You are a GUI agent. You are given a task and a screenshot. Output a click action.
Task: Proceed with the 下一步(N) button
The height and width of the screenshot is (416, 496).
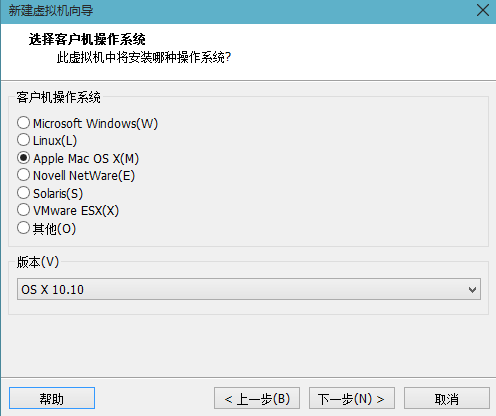(352, 398)
